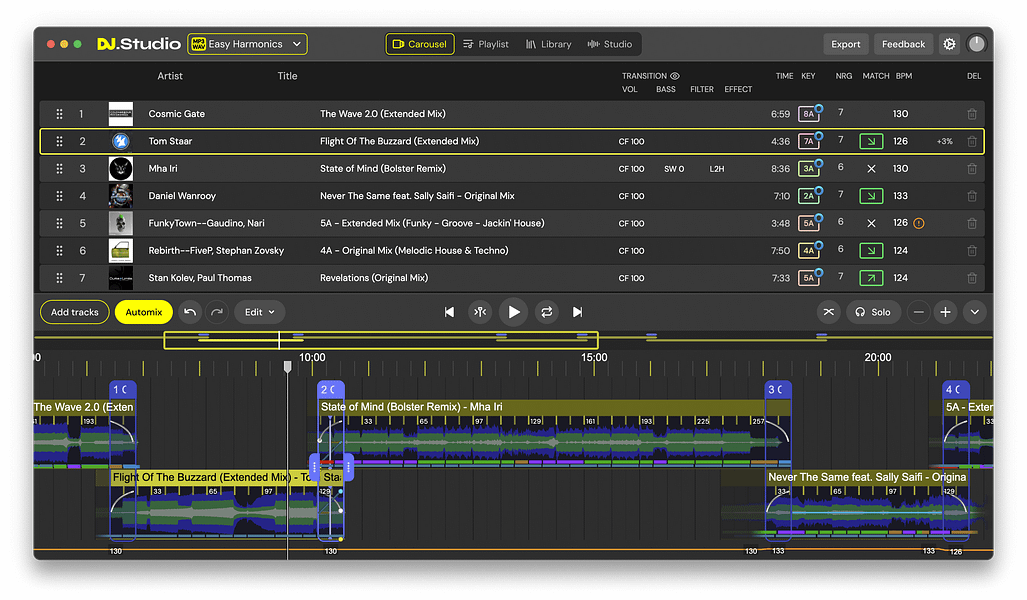This screenshot has width=1027, height=600.
Task: Skip to previous track
Action: [x=450, y=312]
